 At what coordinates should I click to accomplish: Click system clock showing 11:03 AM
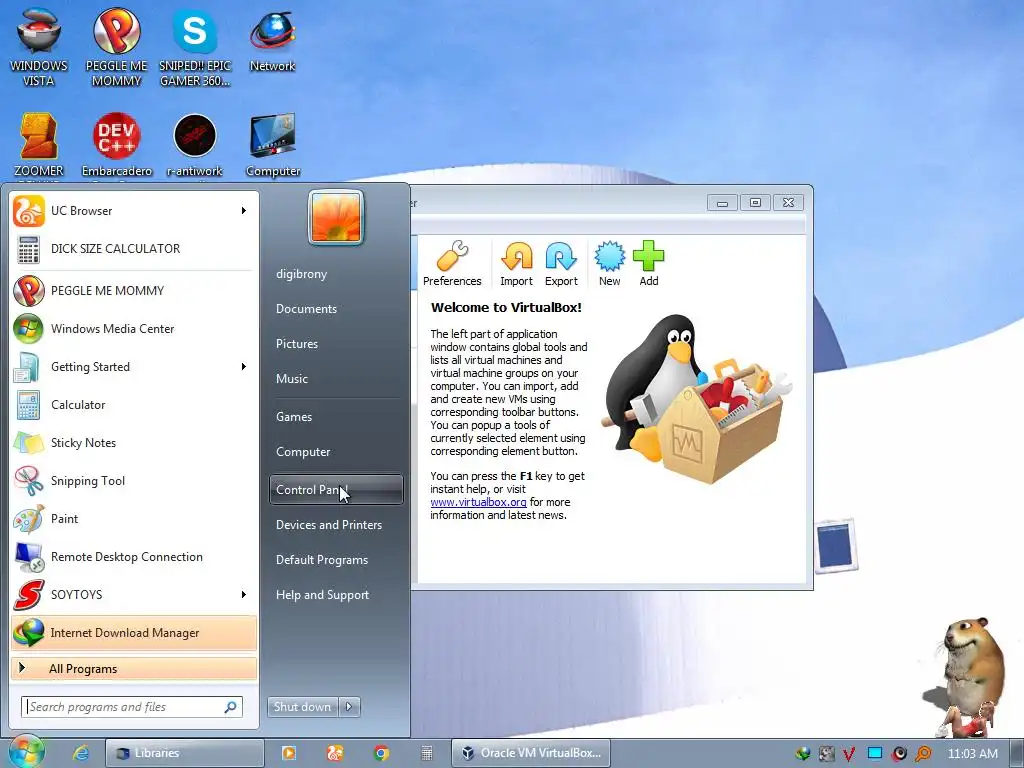(x=972, y=754)
